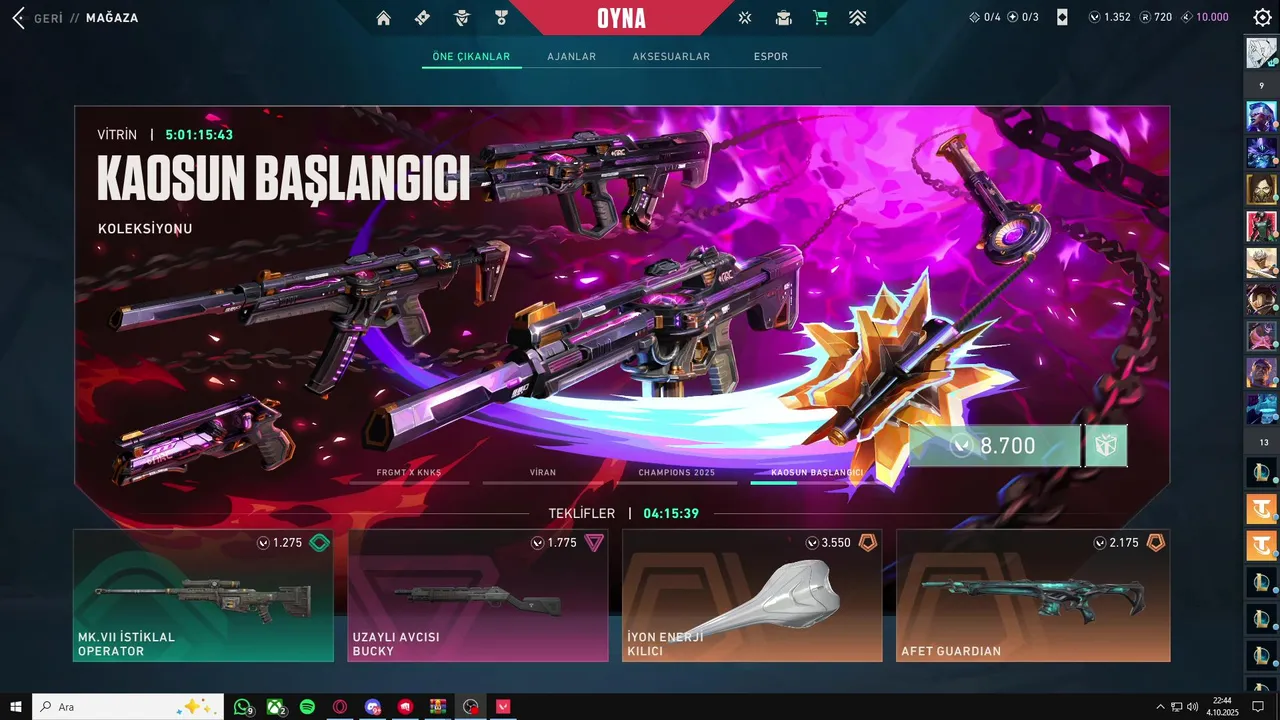The height and width of the screenshot is (720, 1280).
Task: Click the 1.352 Valorant Points balance
Action: coord(1109,17)
